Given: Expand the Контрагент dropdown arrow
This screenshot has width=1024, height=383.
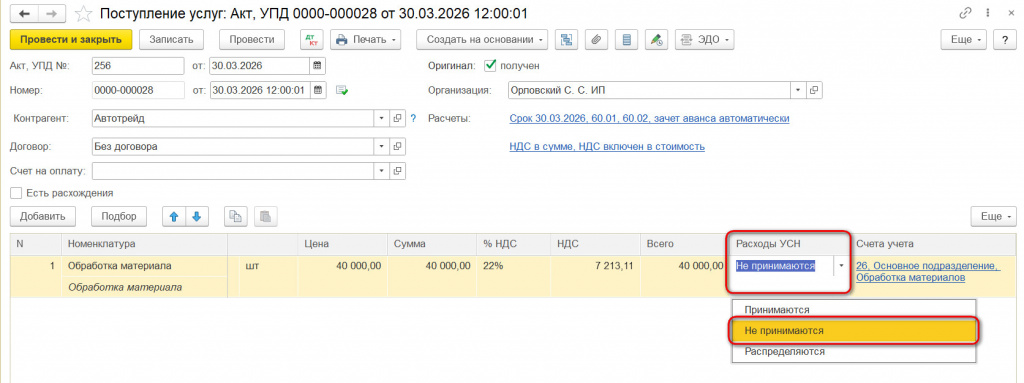Looking at the screenshot, I should [x=383, y=119].
